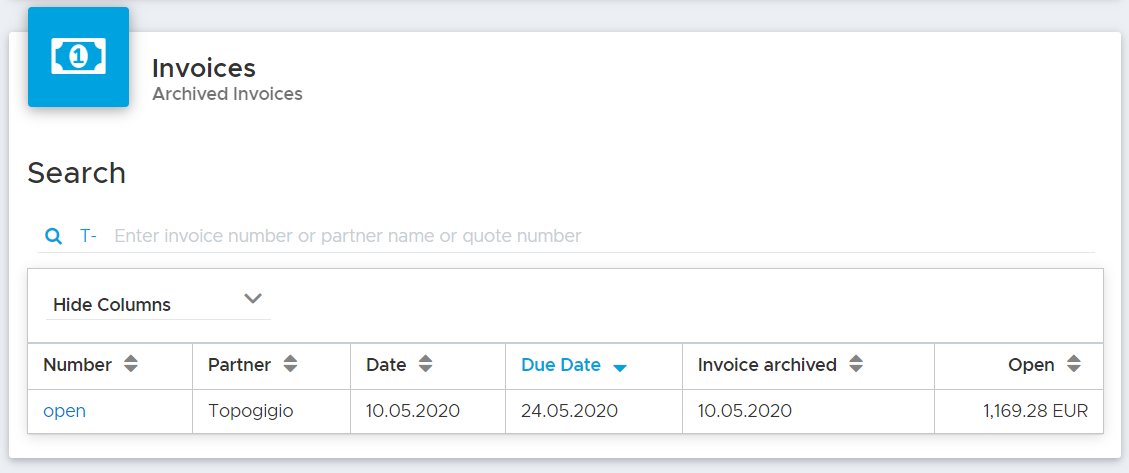
Task: Sort by Date column arrows
Action: 426,364
